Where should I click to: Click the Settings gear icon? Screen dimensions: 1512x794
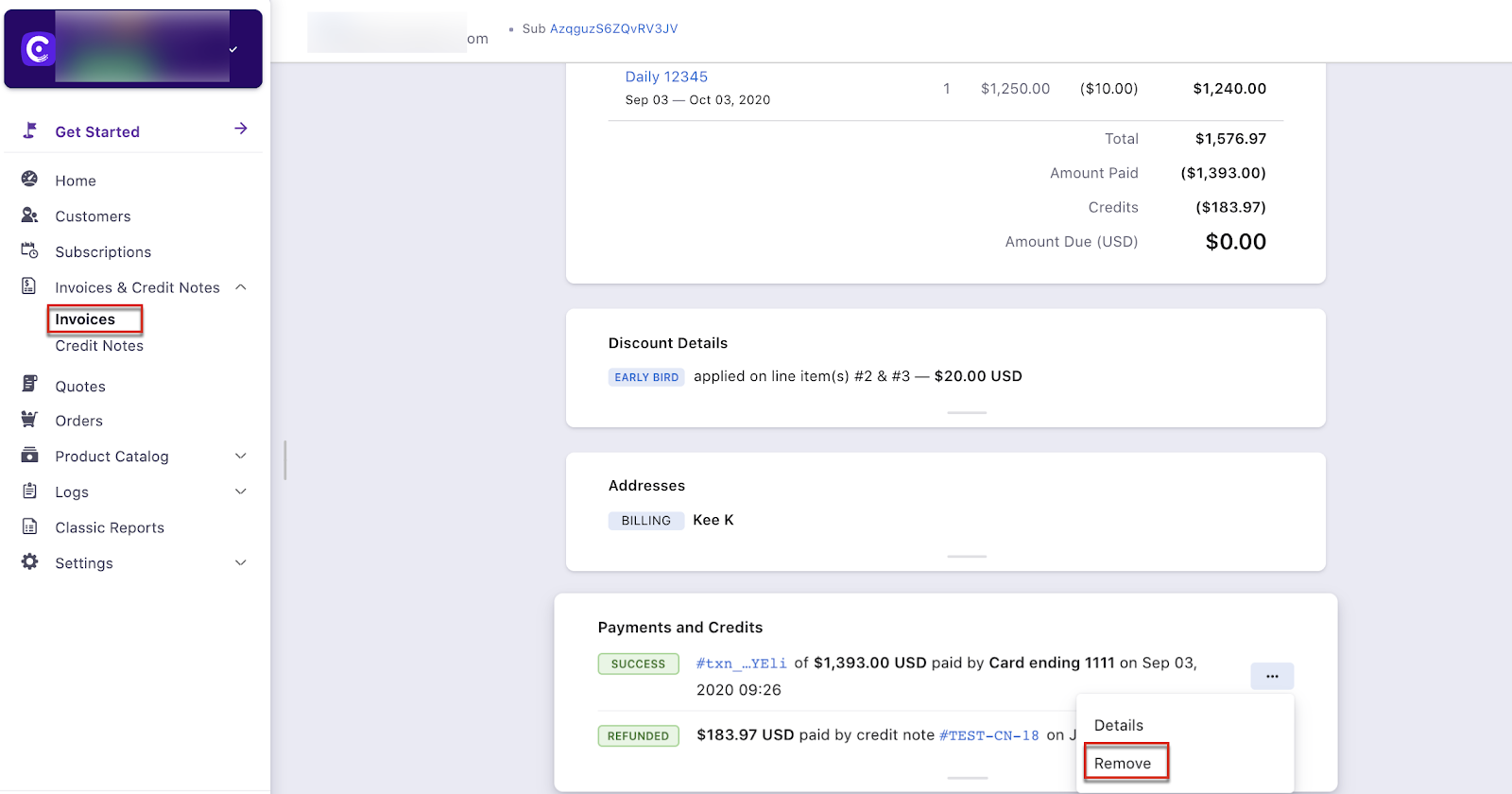(30, 561)
